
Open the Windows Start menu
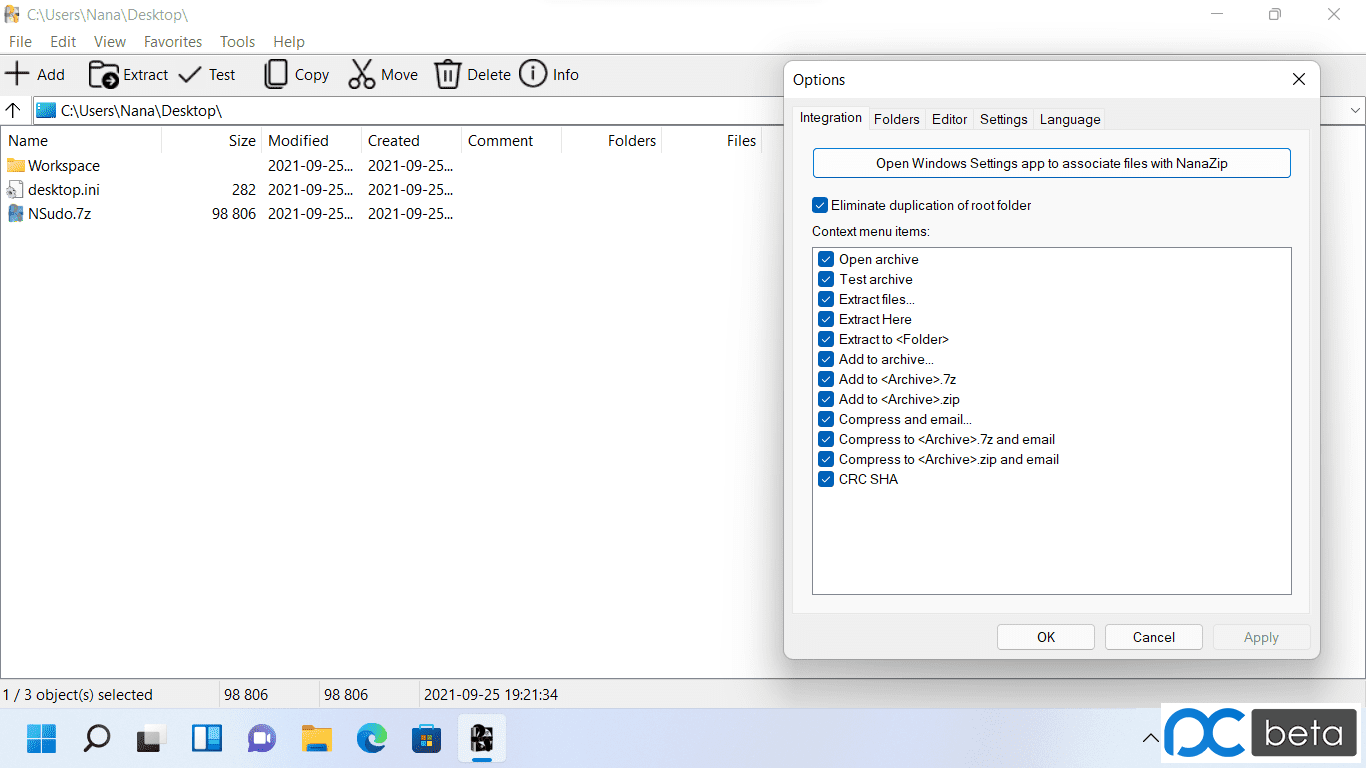[42, 739]
